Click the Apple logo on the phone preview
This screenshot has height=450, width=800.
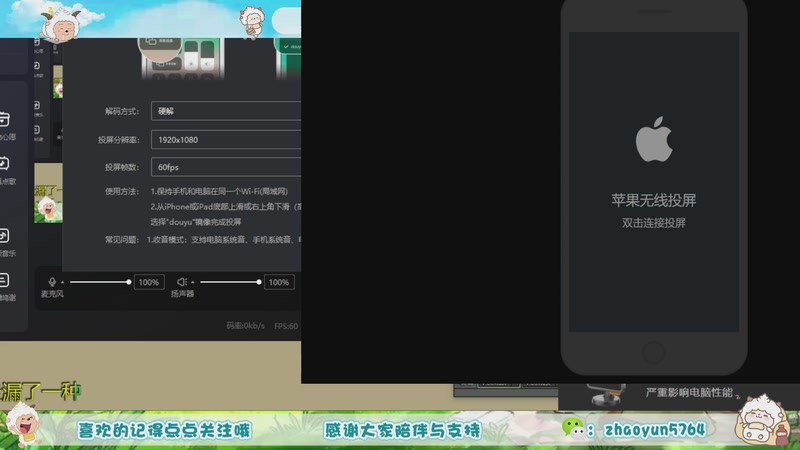[654, 139]
